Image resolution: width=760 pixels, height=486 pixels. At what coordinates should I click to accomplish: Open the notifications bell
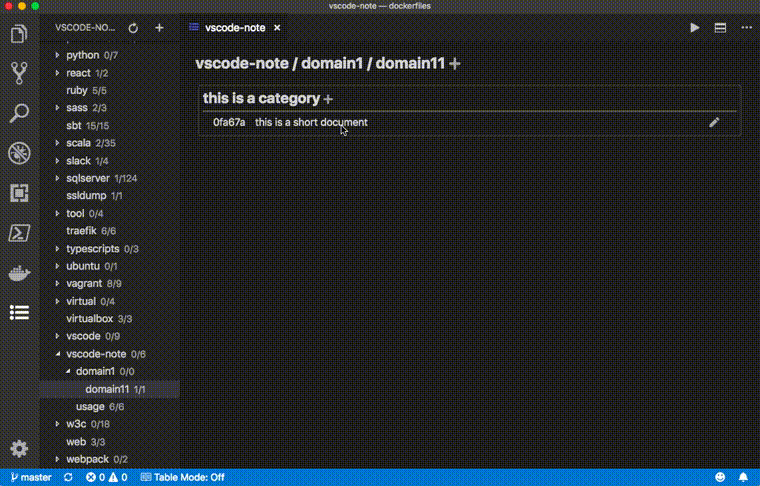tap(743, 477)
